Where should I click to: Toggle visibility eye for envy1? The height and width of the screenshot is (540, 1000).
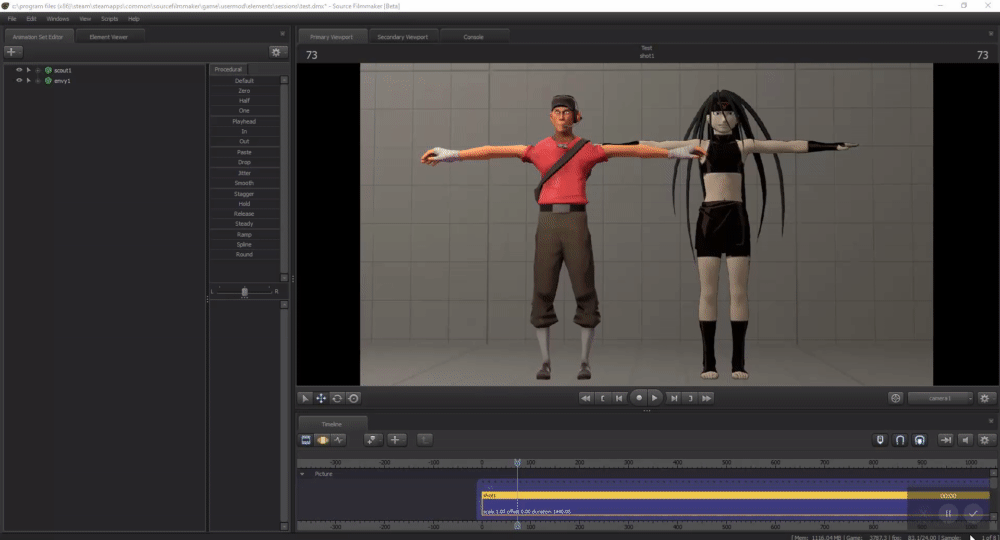(18, 80)
